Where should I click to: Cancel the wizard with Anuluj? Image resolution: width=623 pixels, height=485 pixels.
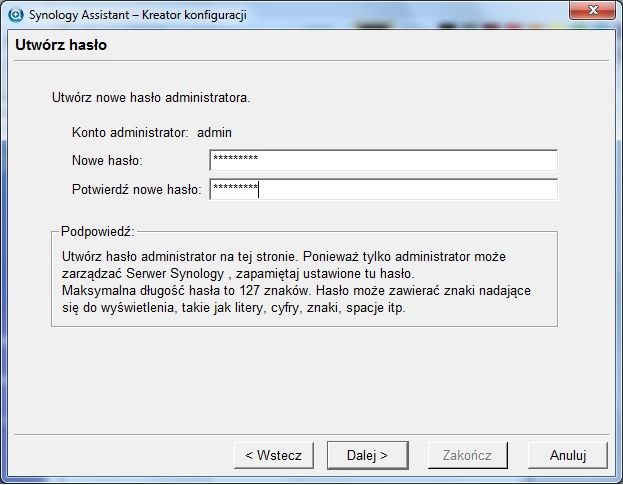pos(568,455)
